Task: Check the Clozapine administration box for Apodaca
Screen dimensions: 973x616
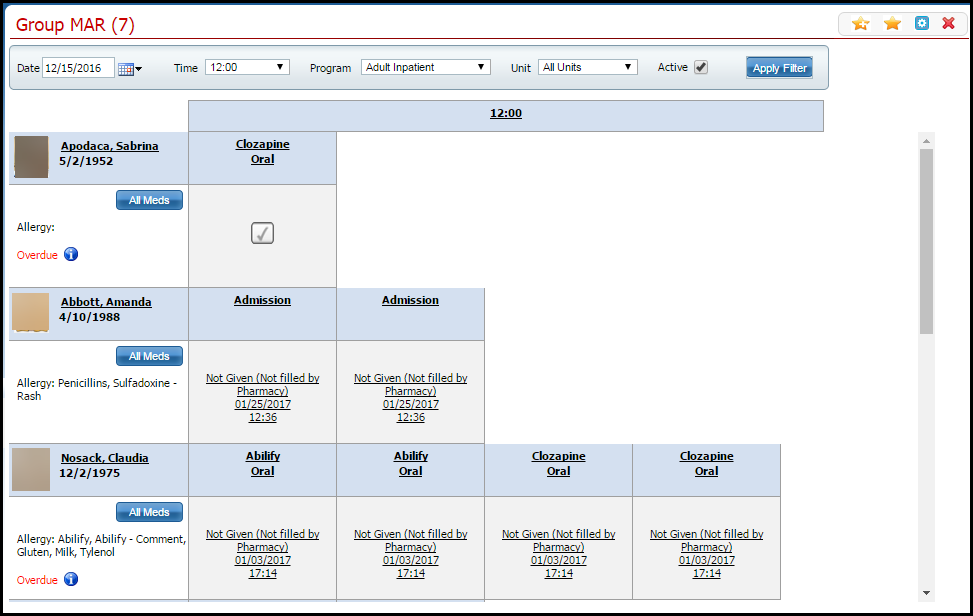Action: [262, 232]
